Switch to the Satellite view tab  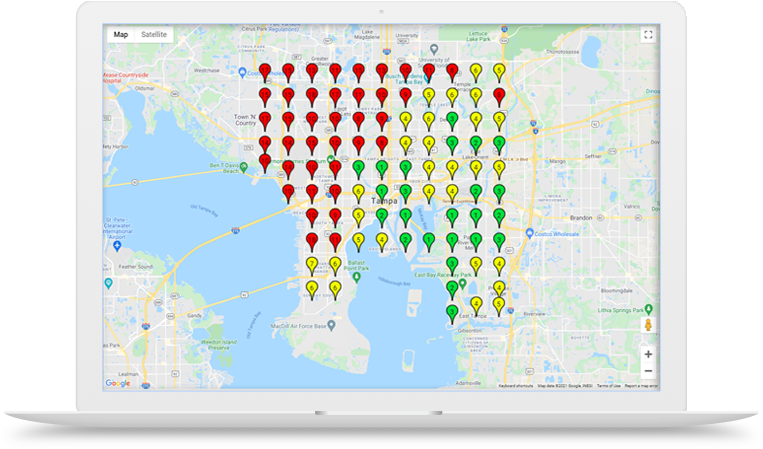point(154,35)
